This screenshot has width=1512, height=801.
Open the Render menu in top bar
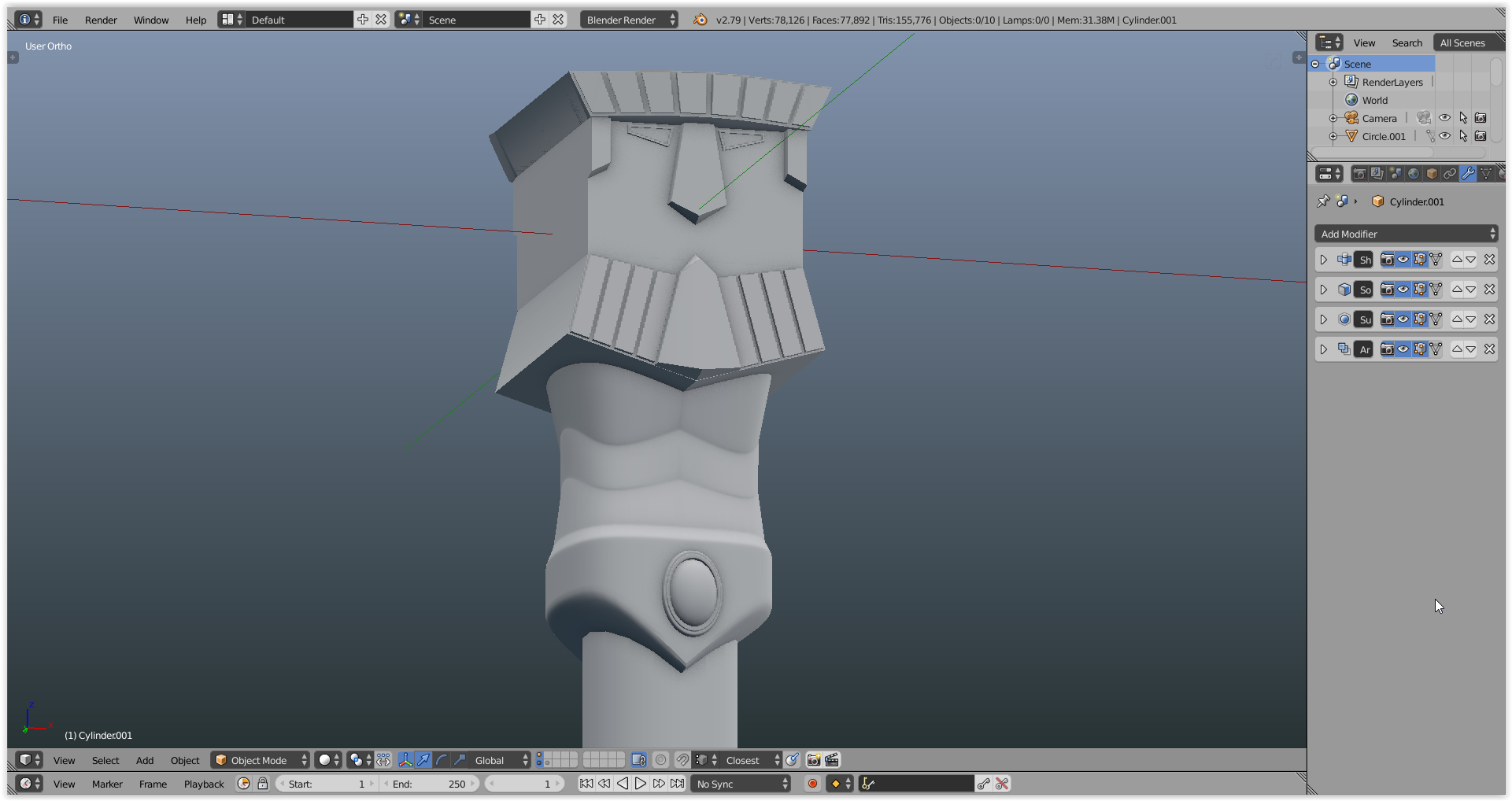(101, 20)
